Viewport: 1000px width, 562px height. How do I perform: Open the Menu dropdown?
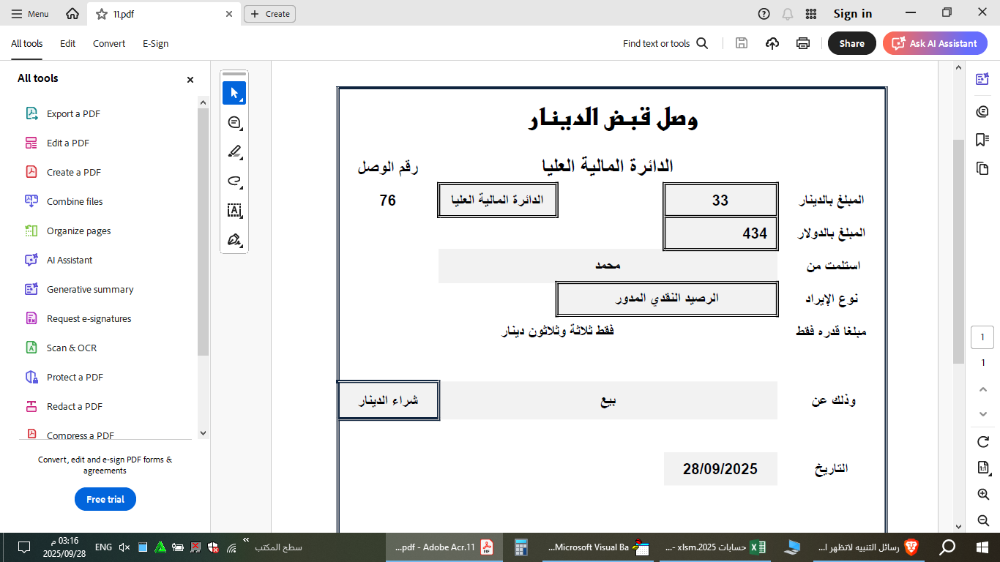[x=29, y=14]
